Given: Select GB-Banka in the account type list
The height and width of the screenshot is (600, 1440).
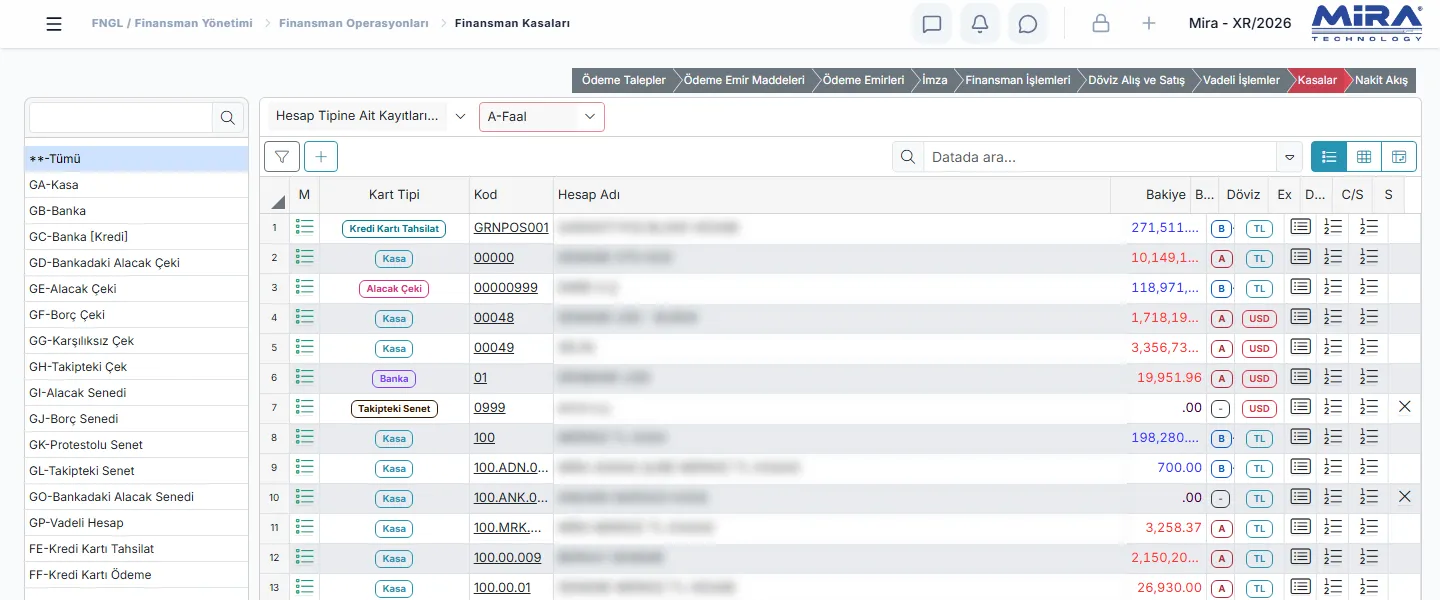Looking at the screenshot, I should click(136, 211).
